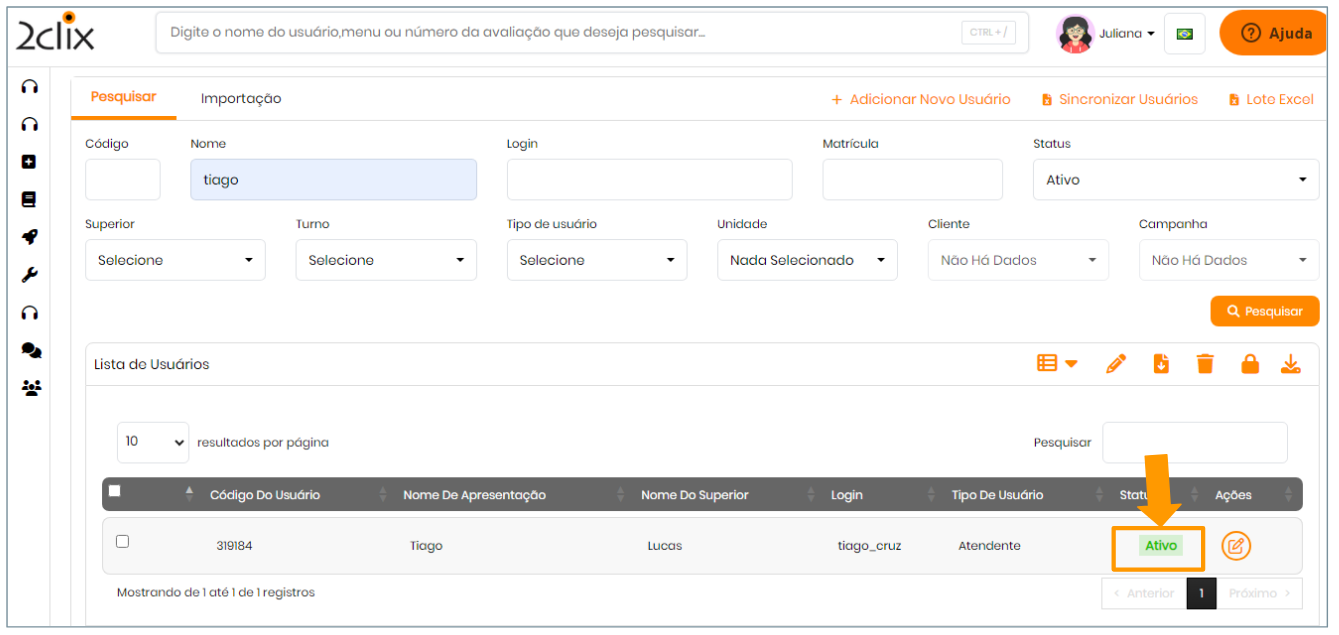The width and height of the screenshot is (1339, 635).
Task: Open the Tipo de usuário dropdown
Action: point(596,260)
